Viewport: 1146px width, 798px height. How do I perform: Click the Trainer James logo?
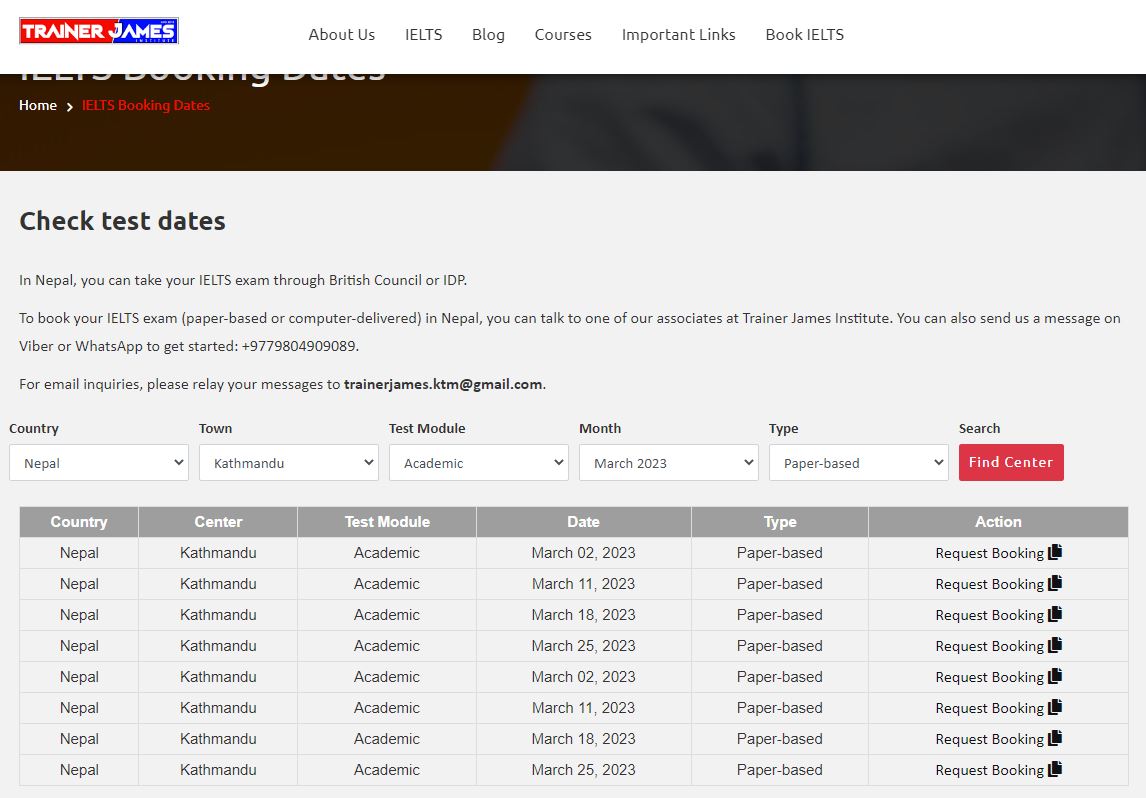point(98,31)
